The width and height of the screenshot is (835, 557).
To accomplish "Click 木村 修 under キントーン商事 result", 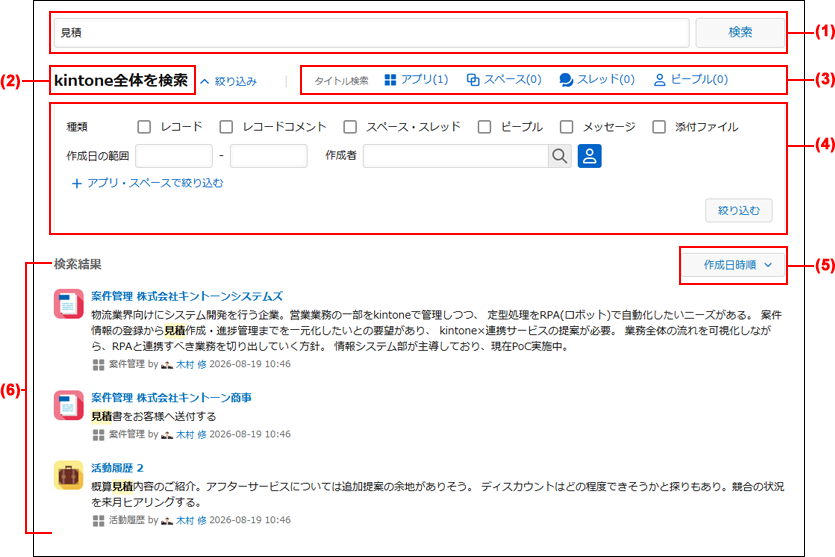I will pyautogui.click(x=191, y=435).
